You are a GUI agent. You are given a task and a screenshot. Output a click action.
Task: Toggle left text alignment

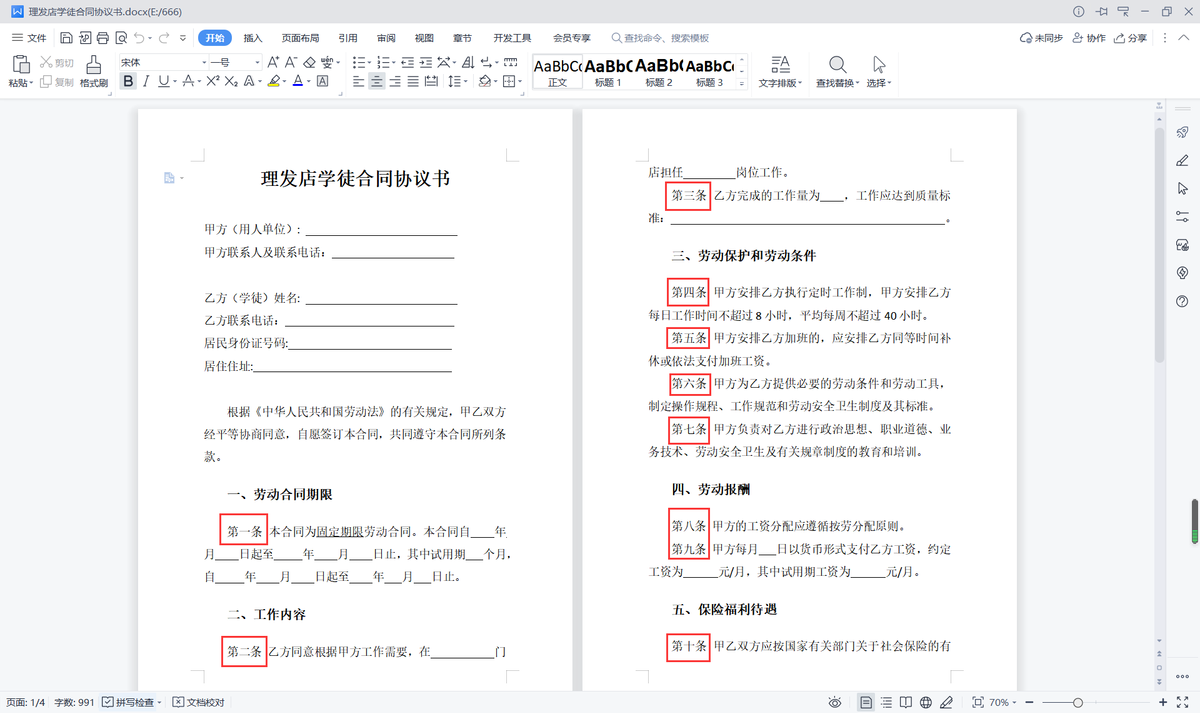coord(358,82)
